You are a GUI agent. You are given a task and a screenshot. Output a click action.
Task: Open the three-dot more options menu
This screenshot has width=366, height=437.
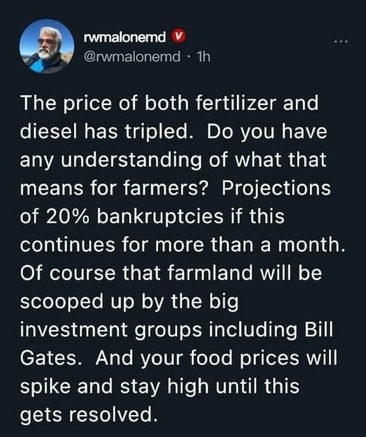pyautogui.click(x=342, y=42)
